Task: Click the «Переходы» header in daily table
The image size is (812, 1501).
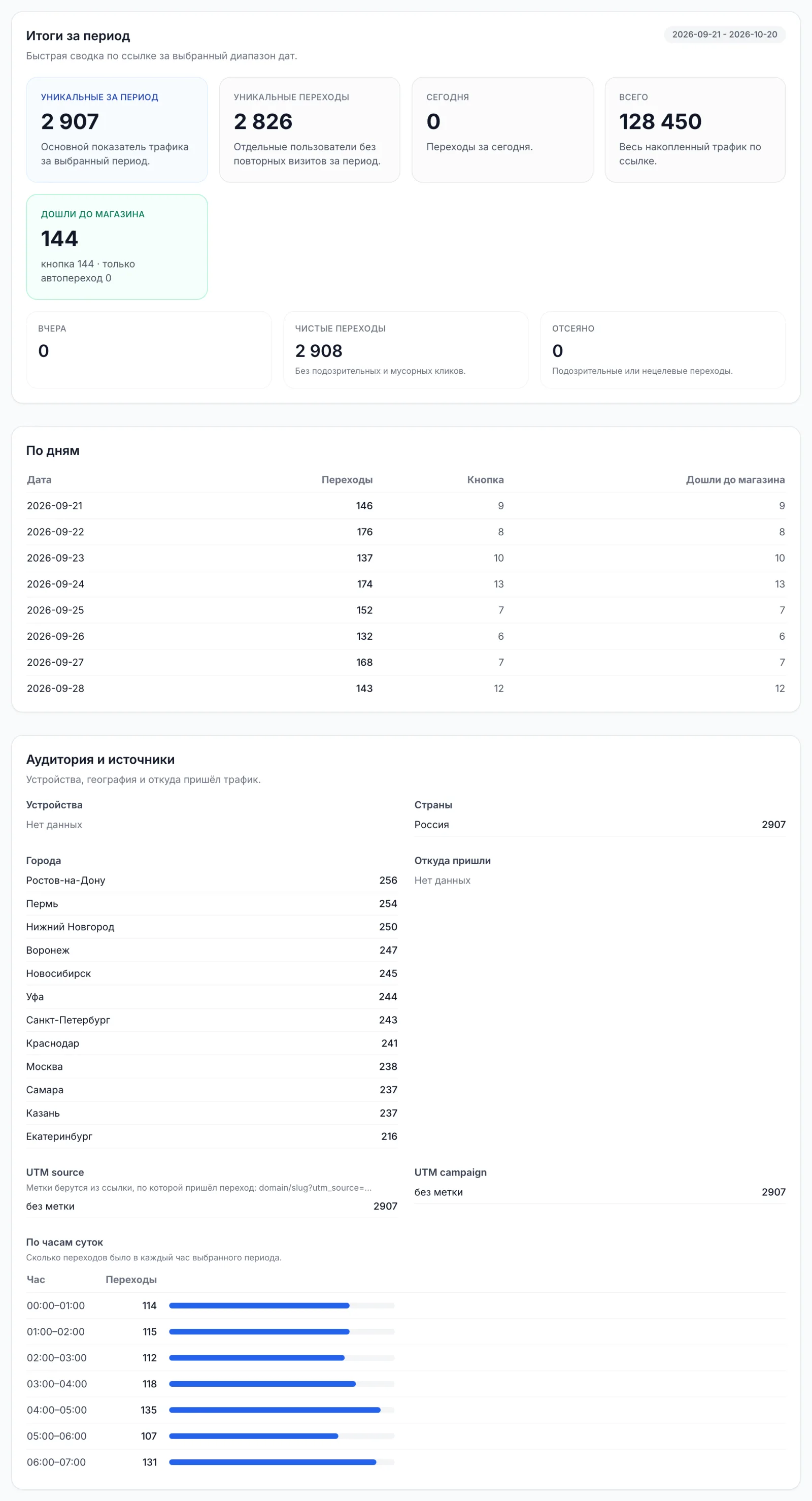Action: 347,479
